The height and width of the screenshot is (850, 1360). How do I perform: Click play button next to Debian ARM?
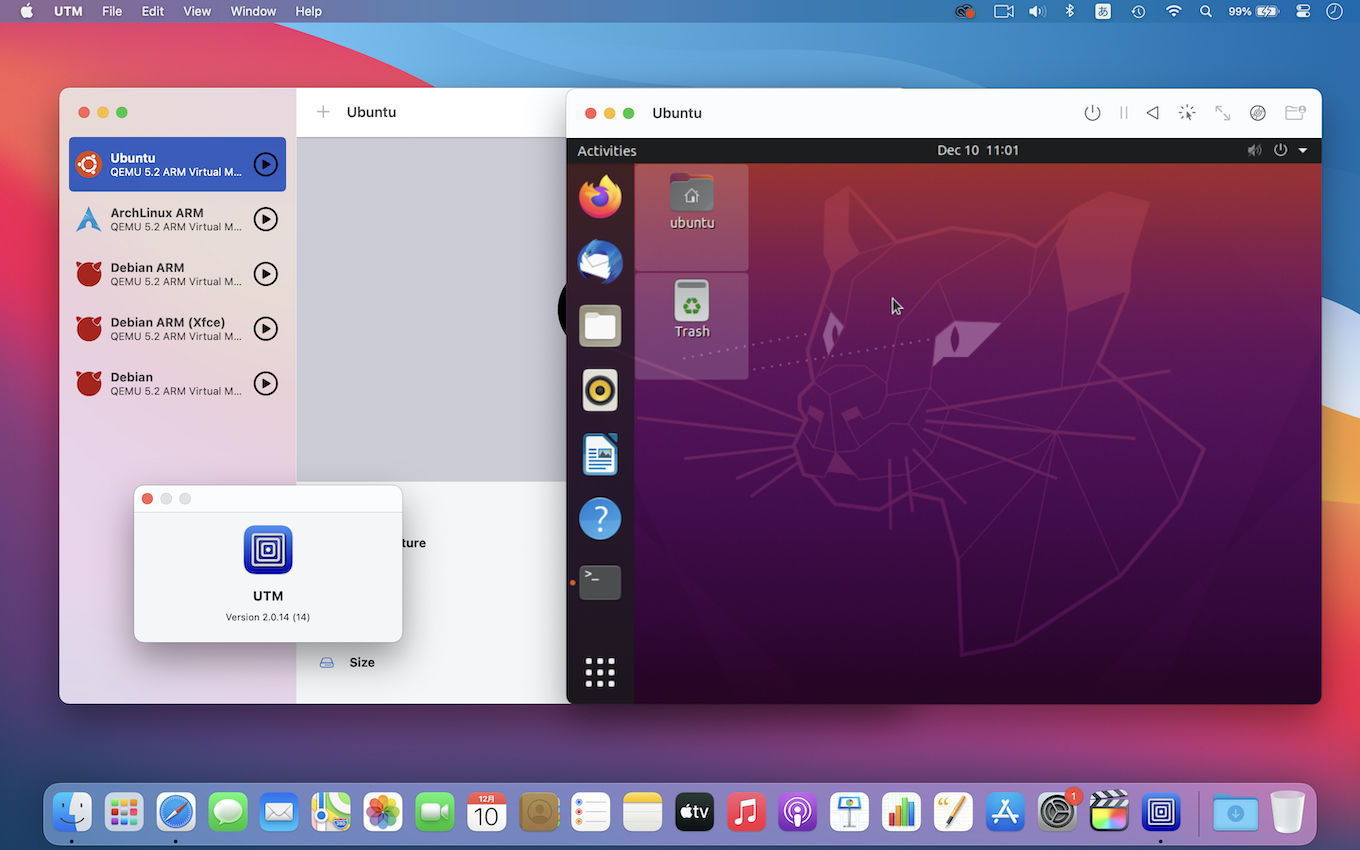pos(265,274)
